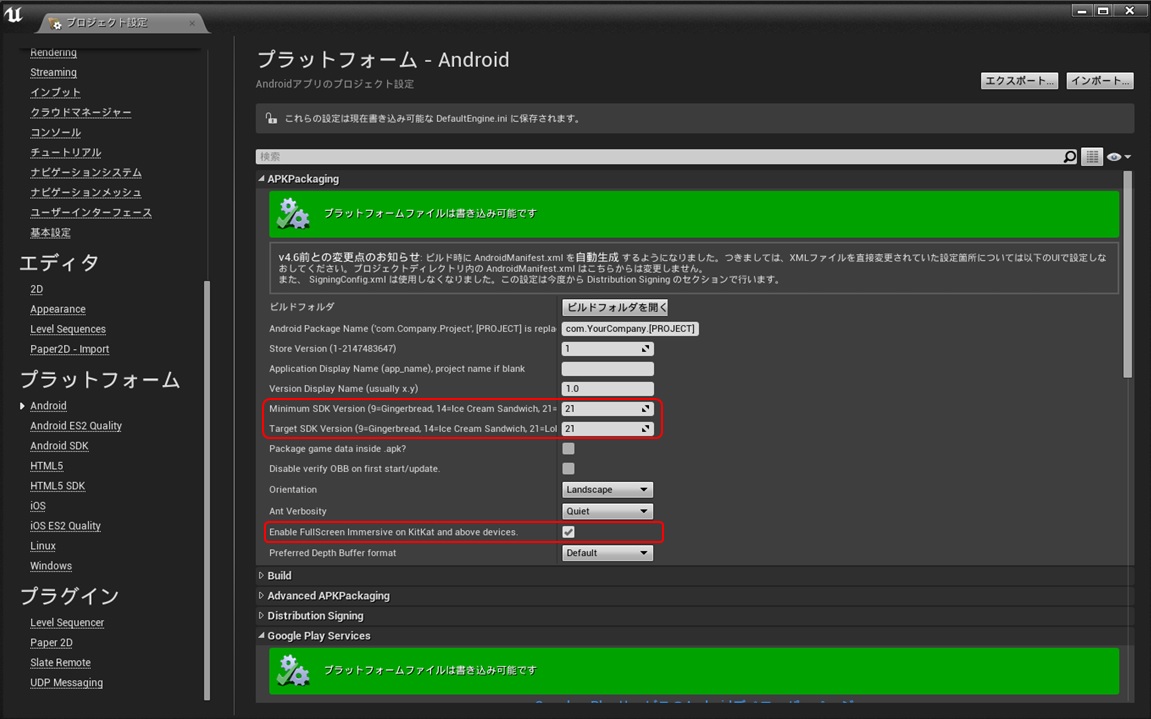Open the 基本設定 settings category
This screenshot has height=719, width=1151.
[50, 232]
